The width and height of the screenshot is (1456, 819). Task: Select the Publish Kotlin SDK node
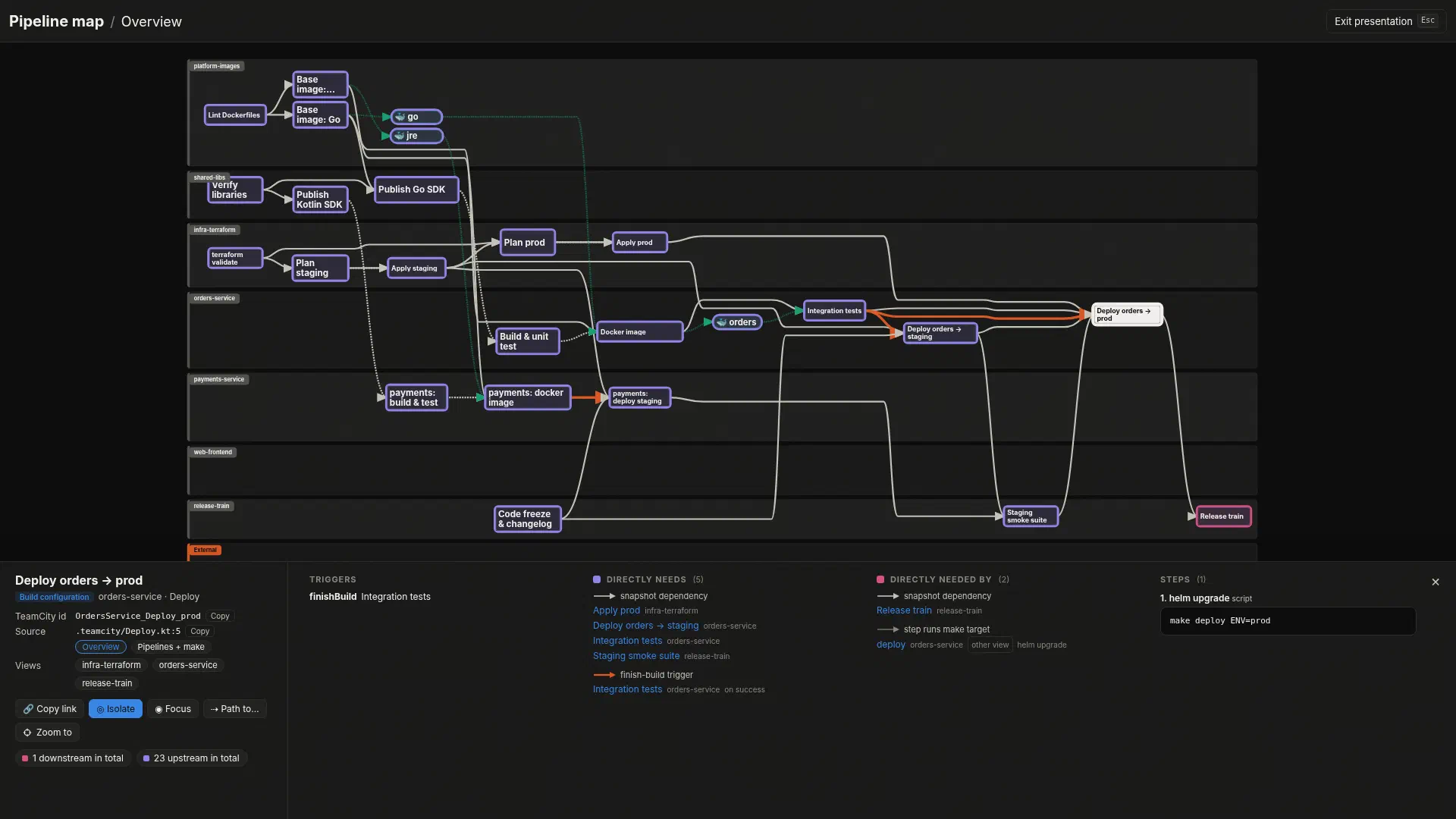[x=320, y=199]
